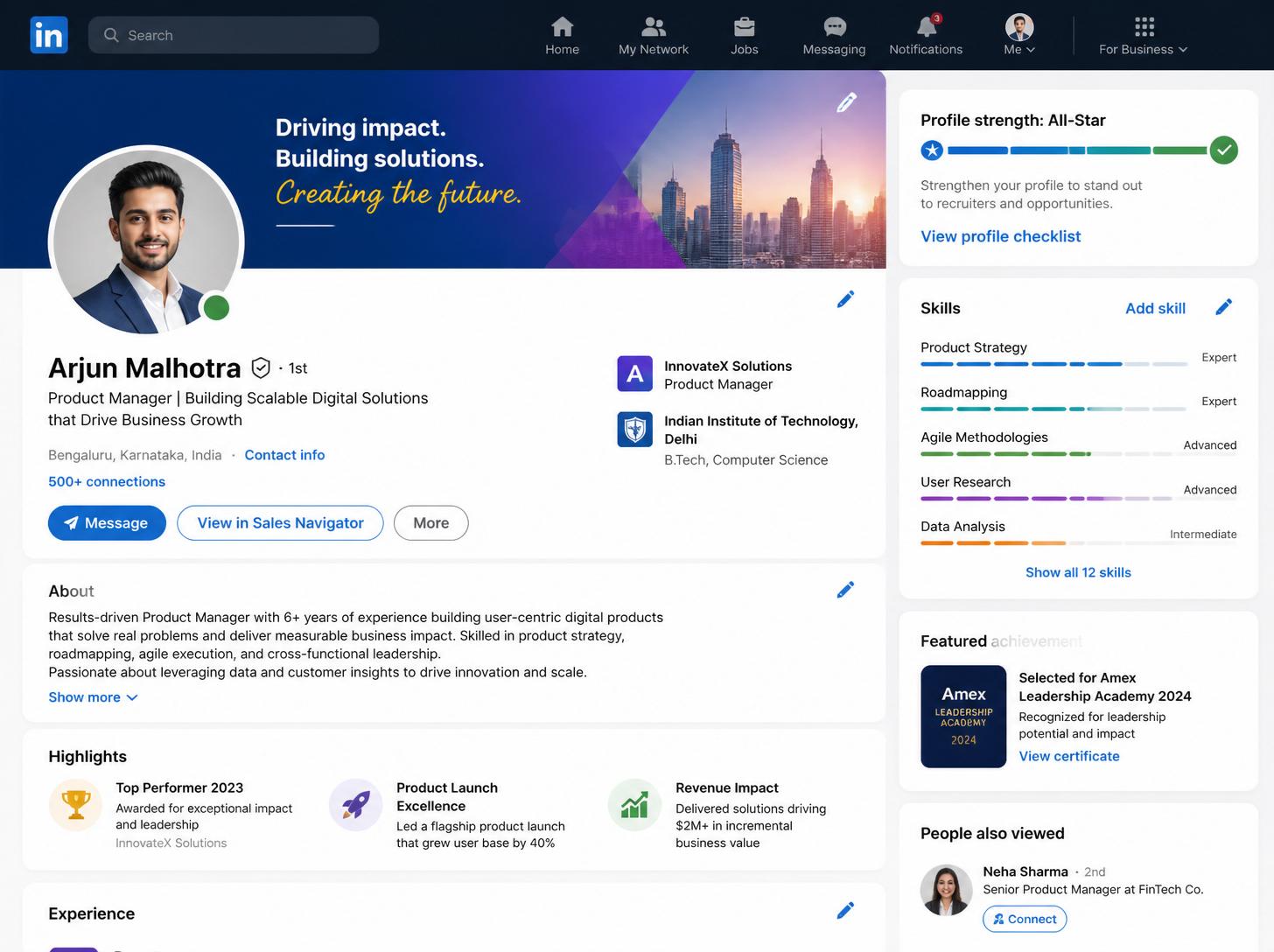The width and height of the screenshot is (1274, 952).
Task: Expand About text with Show more
Action: coord(94,697)
